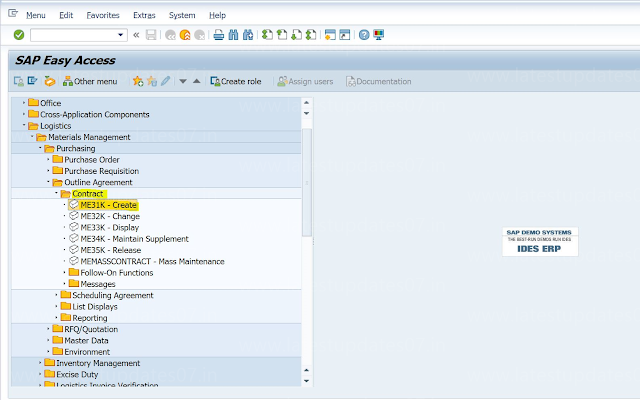This screenshot has width=640, height=400.
Task: Click the Other menu button
Action: [90, 82]
